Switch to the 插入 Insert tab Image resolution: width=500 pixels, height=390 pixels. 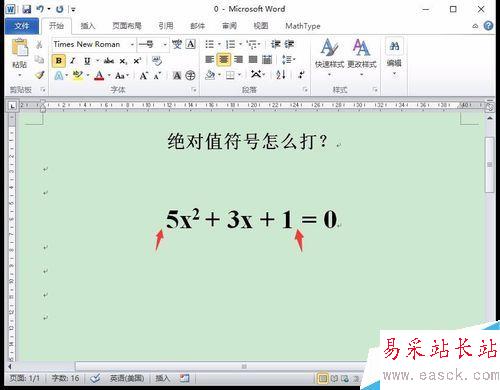[88, 26]
